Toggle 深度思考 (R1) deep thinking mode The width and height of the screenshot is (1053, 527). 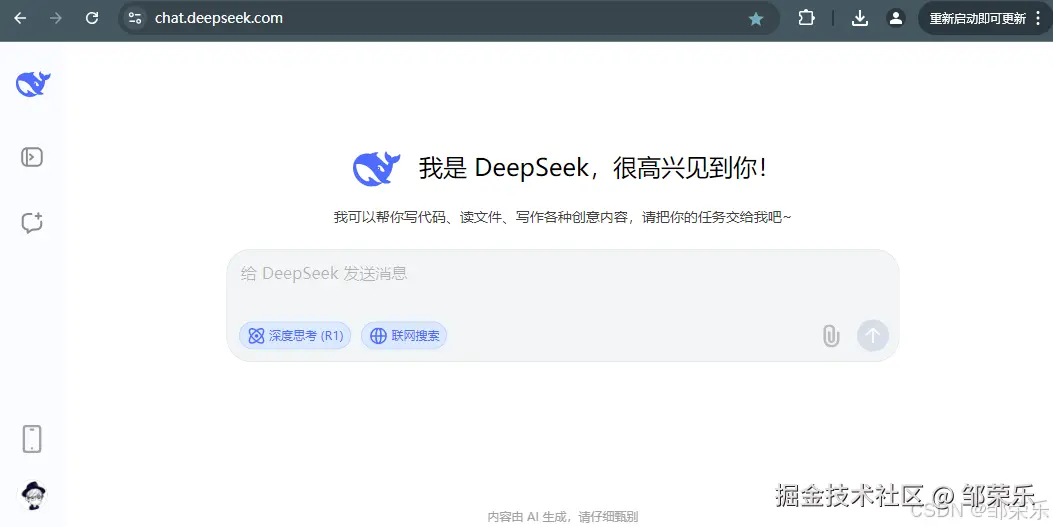click(x=295, y=336)
